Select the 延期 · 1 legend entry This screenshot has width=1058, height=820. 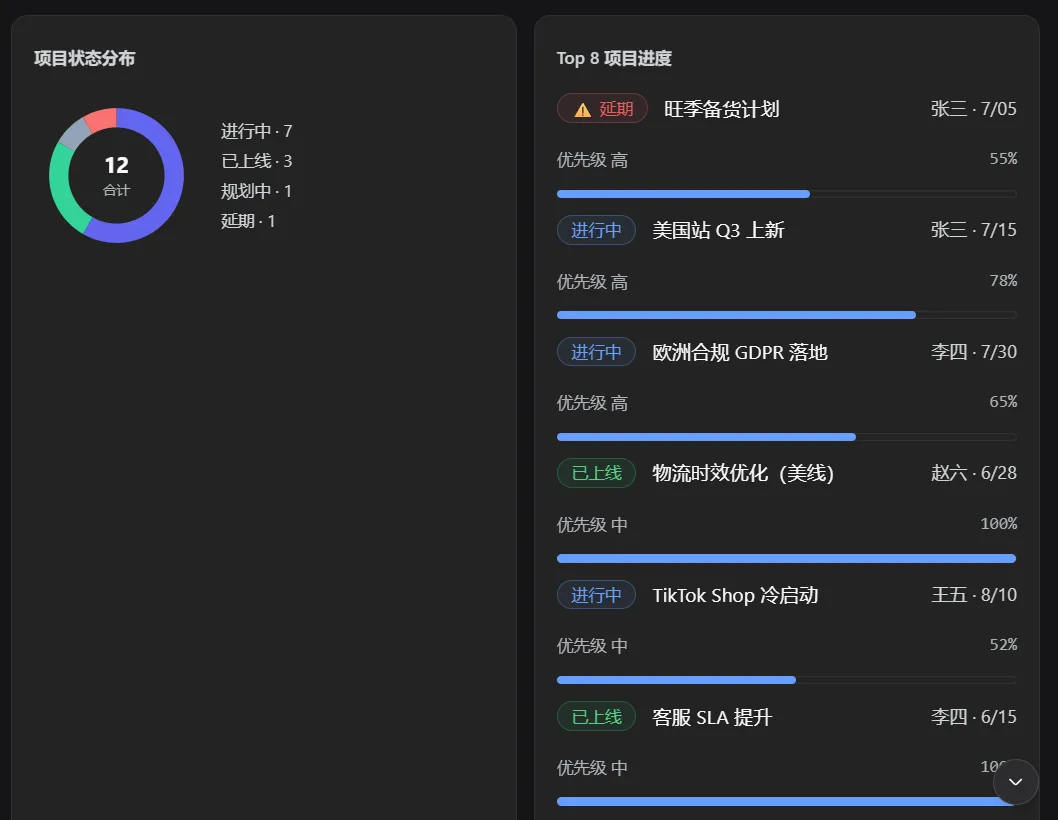[248, 221]
